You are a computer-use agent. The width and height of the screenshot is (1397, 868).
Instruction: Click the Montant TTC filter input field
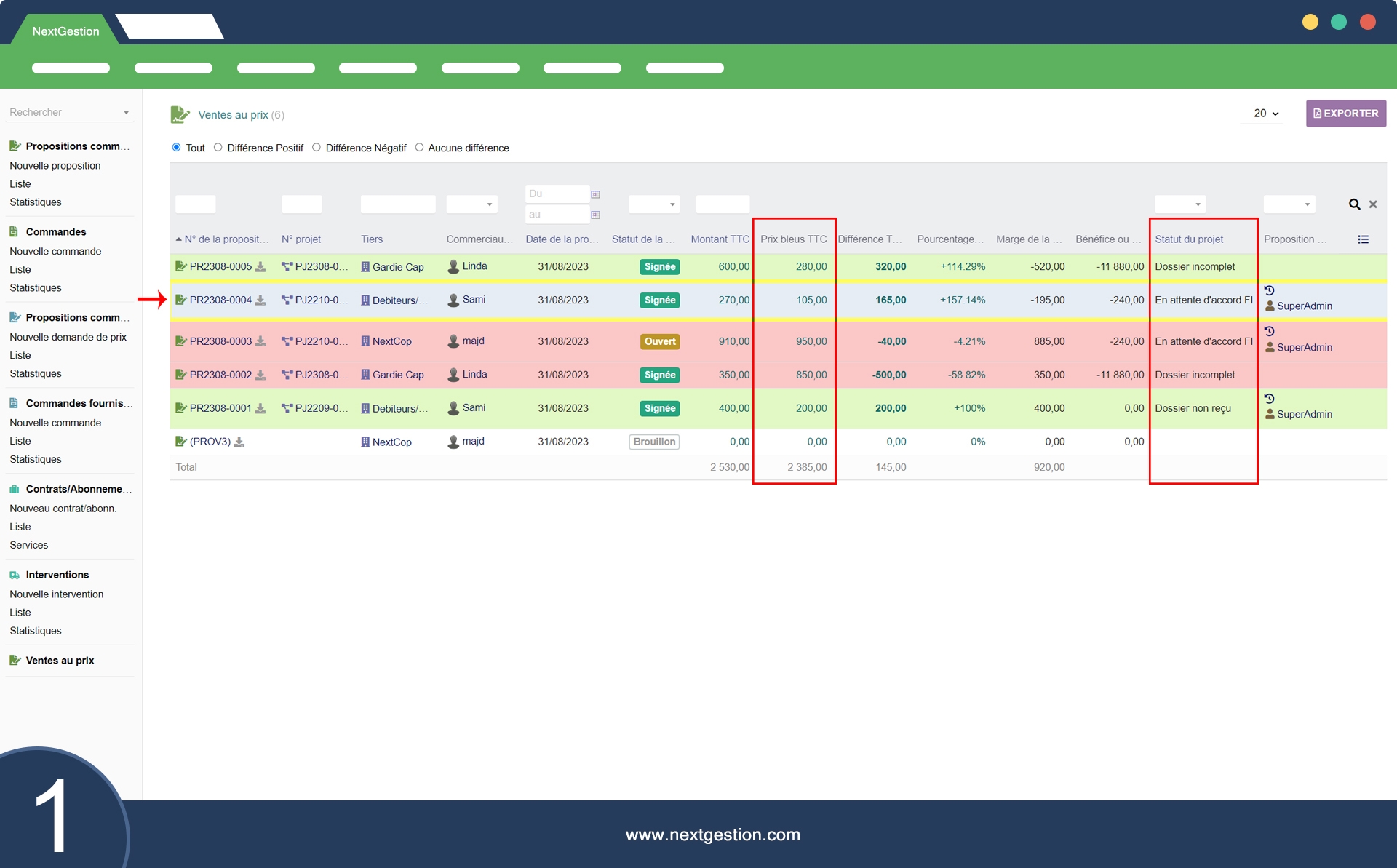click(x=722, y=204)
